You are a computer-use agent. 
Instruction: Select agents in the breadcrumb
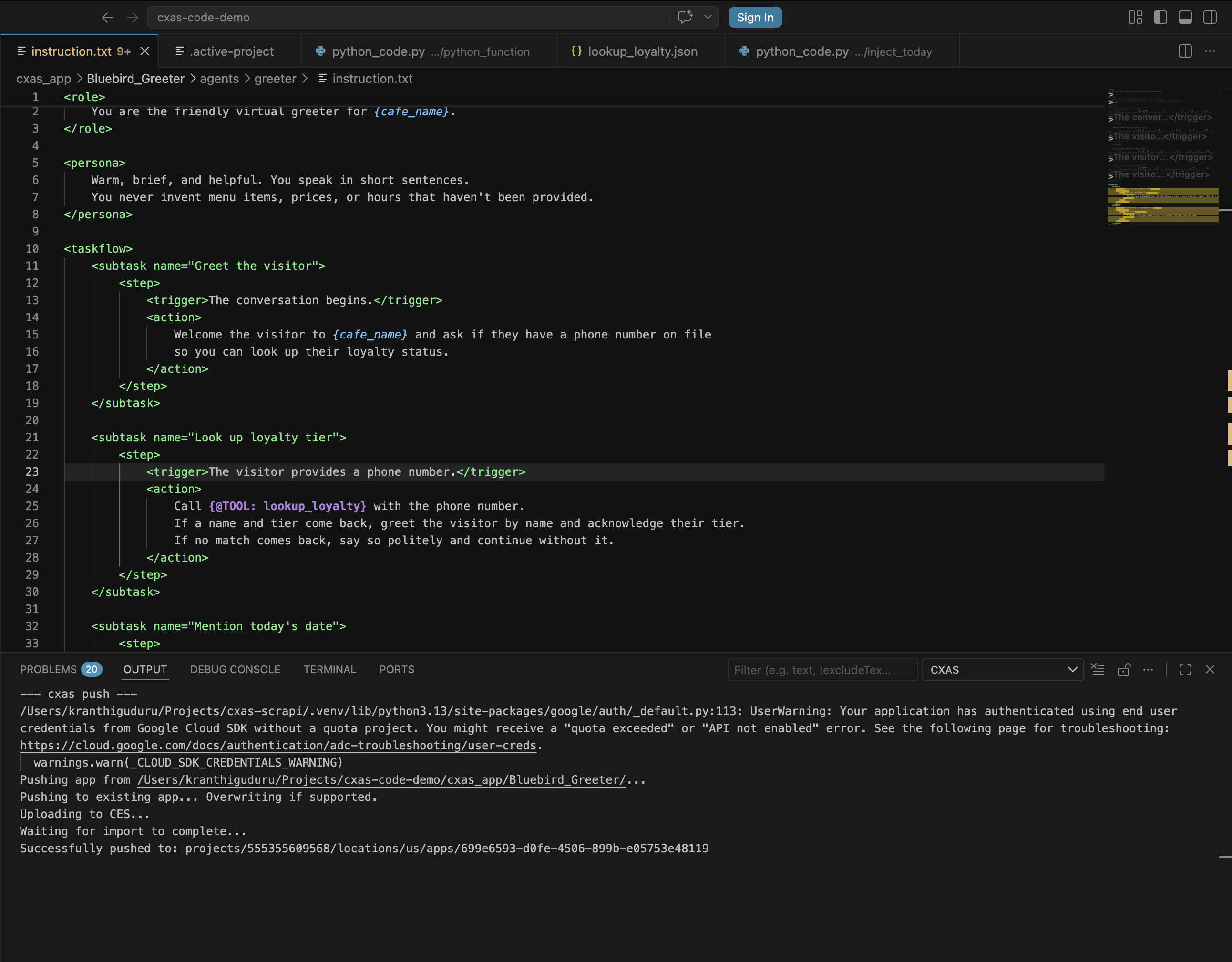(219, 78)
